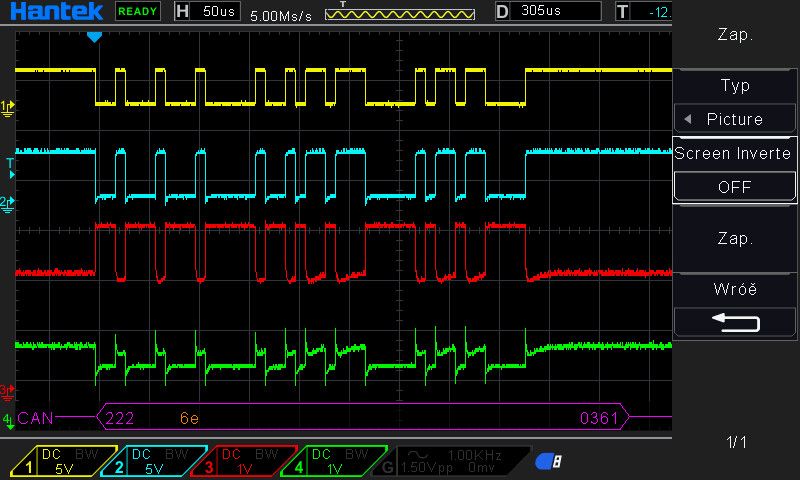The image size is (800, 480).
Task: Click the yellow channel 1 waveform
Action: [343, 87]
